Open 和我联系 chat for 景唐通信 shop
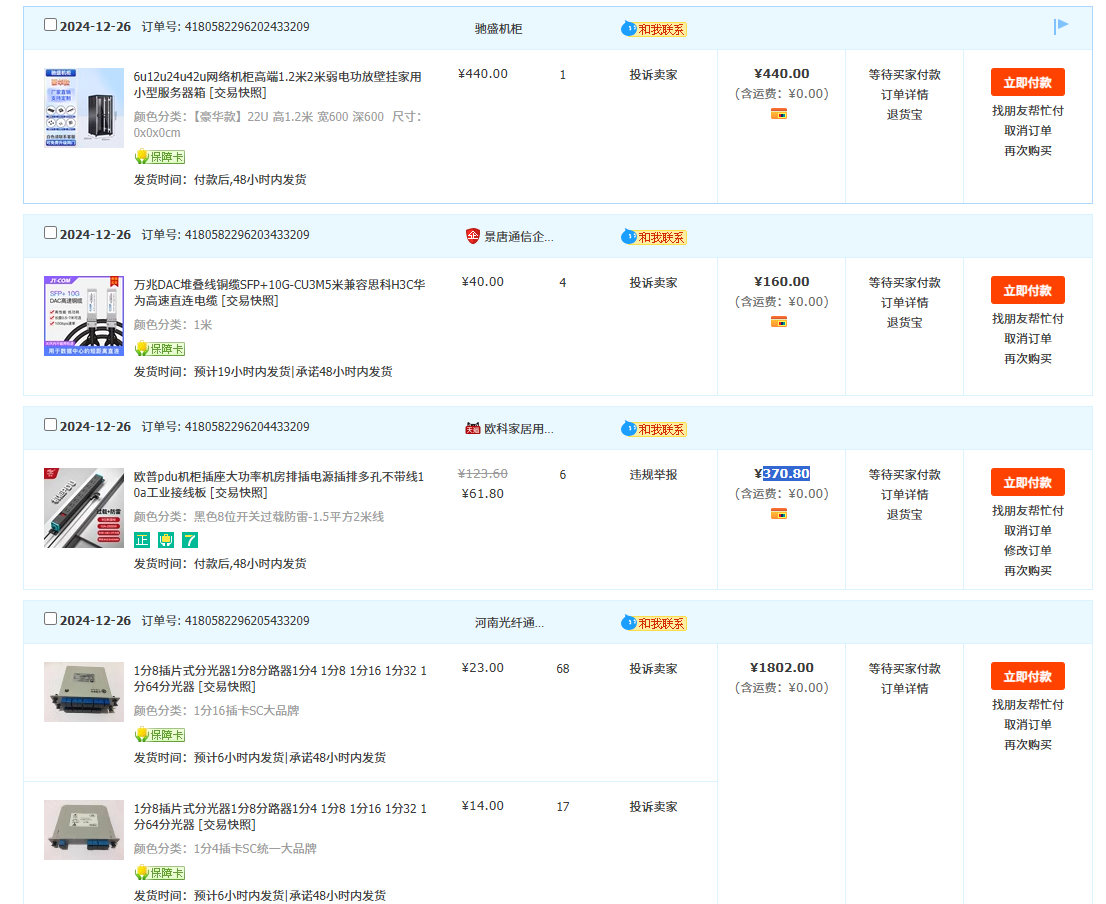The height and width of the screenshot is (904, 1106). coord(655,237)
